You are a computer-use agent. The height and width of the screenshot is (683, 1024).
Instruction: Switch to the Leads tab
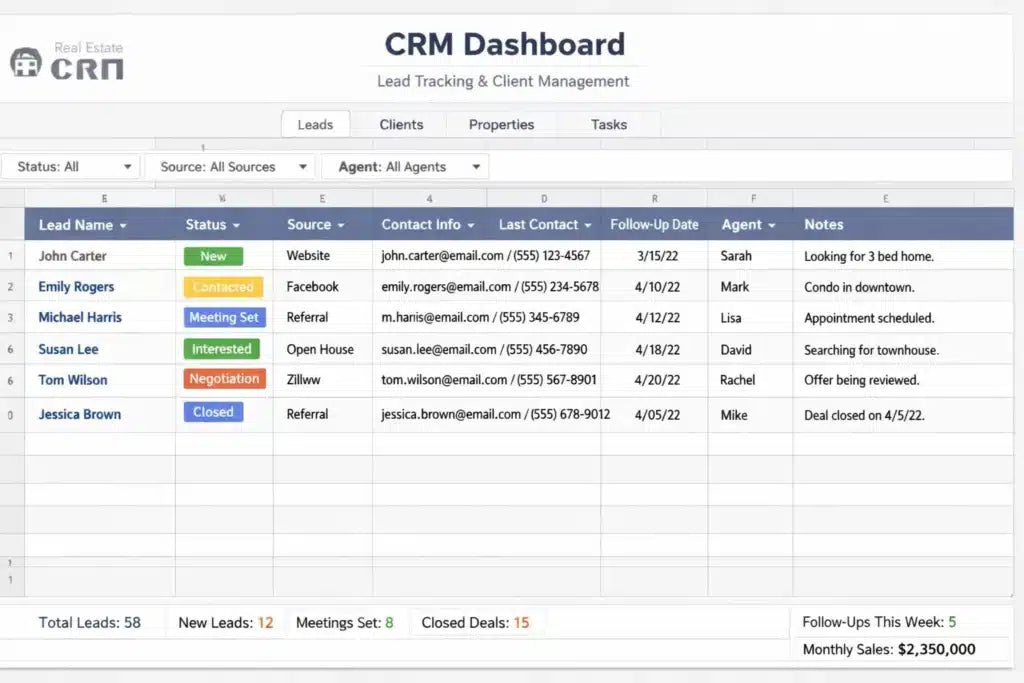pos(315,124)
